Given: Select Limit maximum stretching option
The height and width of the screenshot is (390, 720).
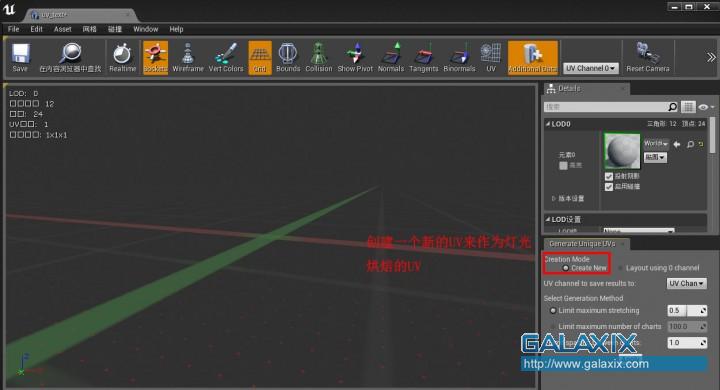Looking at the screenshot, I should (x=553, y=311).
